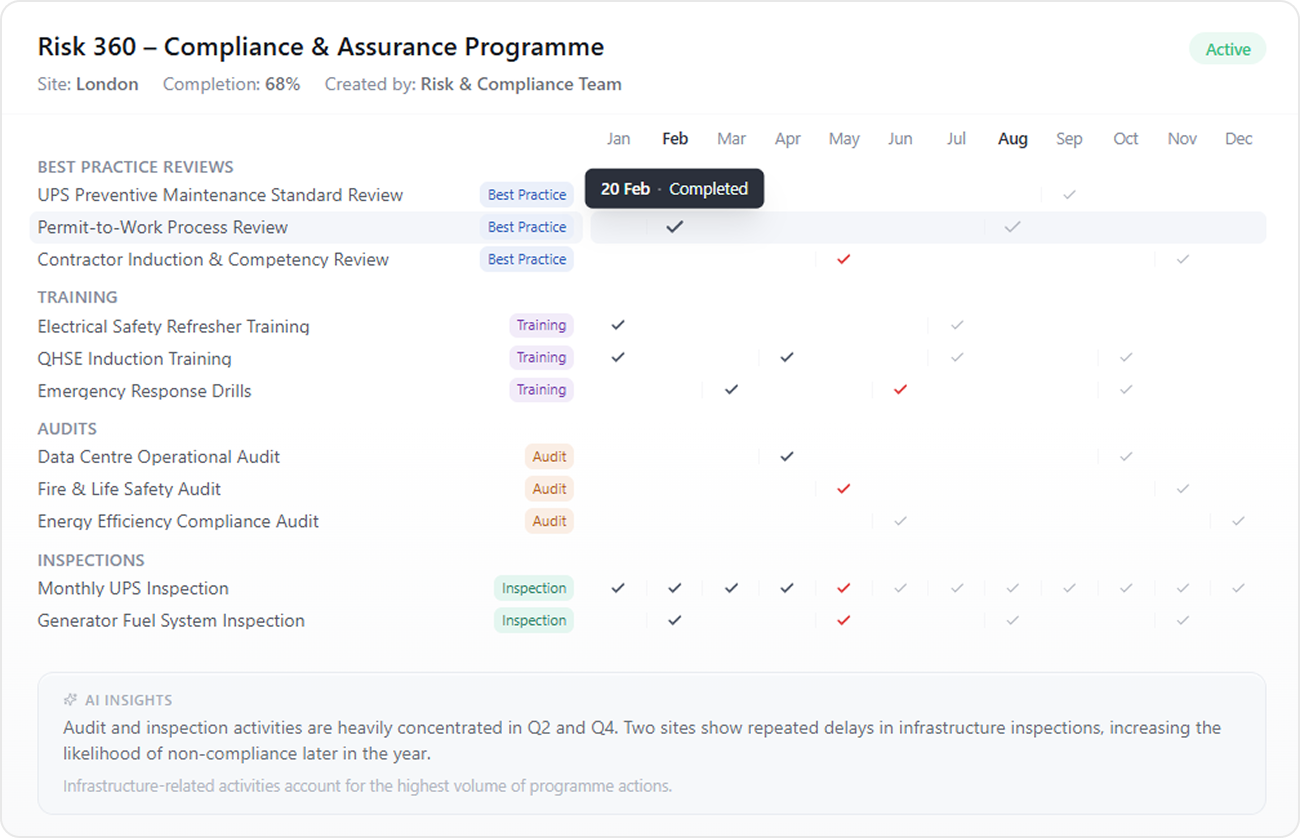Open June checkmark for Energy Efficiency Compliance Audit
This screenshot has width=1300, height=838.
pos(900,520)
